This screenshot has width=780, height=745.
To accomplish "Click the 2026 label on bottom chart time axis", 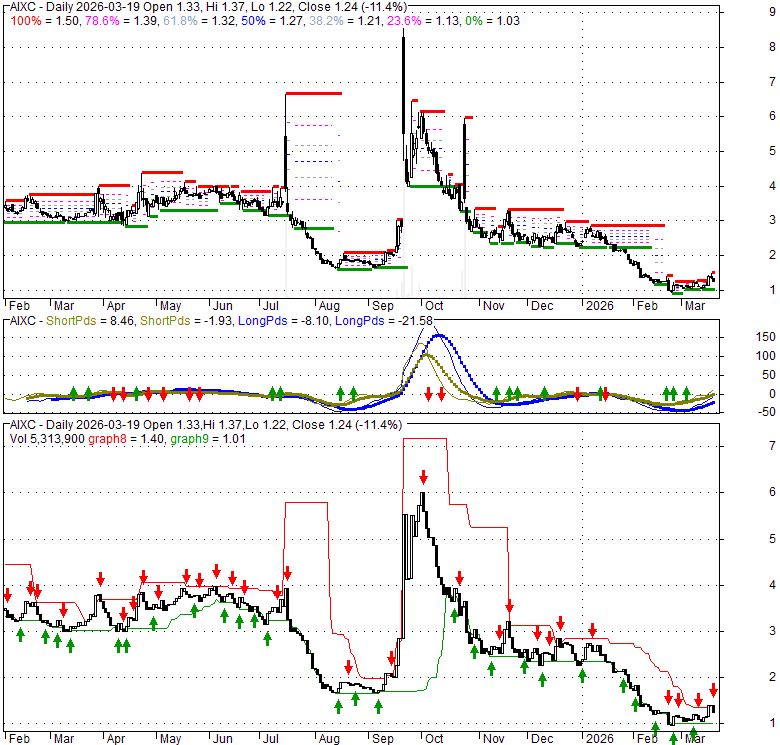I will click(600, 737).
